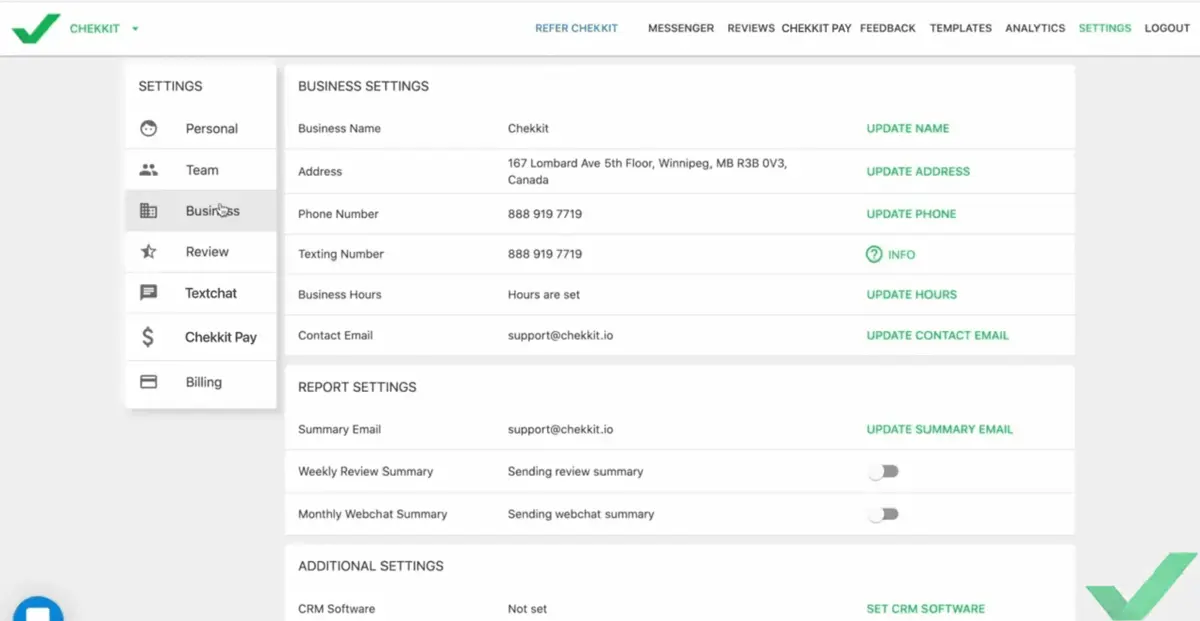
Task: Toggle the Weekly Review Summary switch
Action: (x=883, y=471)
